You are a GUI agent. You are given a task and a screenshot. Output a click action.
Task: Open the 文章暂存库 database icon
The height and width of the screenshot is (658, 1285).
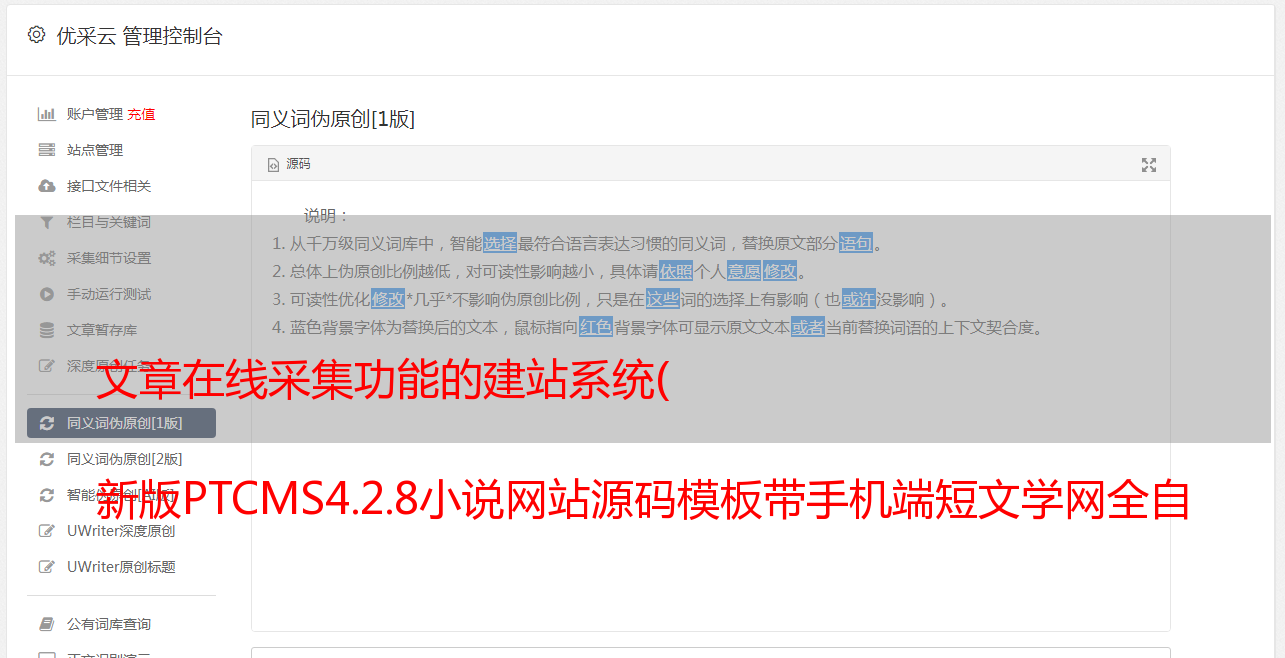point(46,330)
